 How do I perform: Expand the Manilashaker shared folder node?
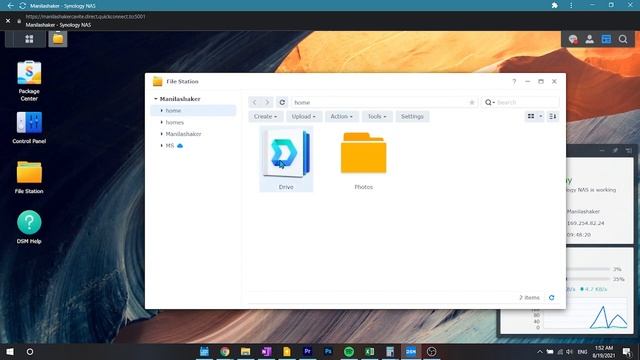pyautogui.click(x=162, y=134)
